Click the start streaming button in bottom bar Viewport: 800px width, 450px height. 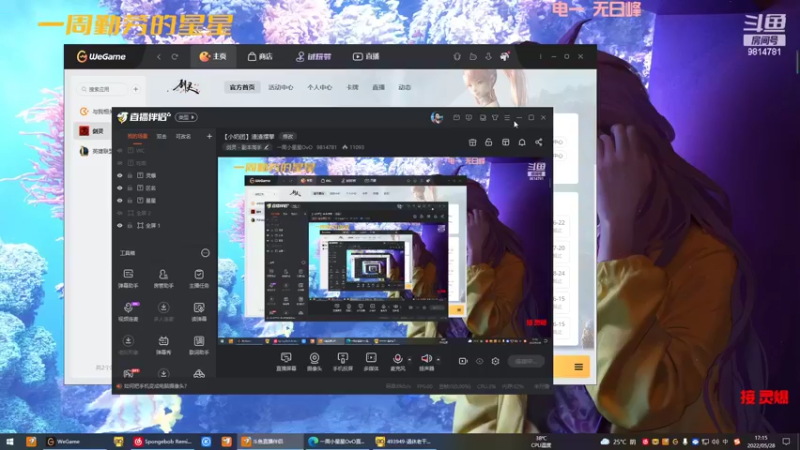point(526,361)
